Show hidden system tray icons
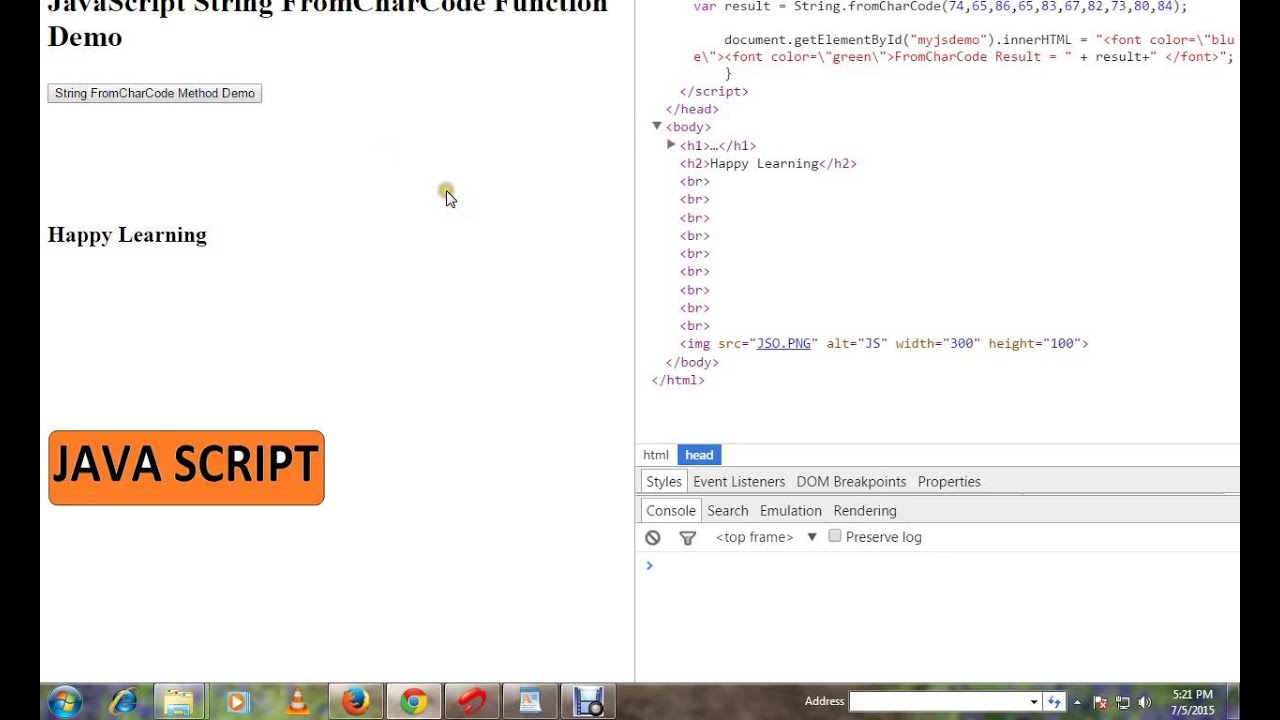The image size is (1280, 720). (1077, 702)
